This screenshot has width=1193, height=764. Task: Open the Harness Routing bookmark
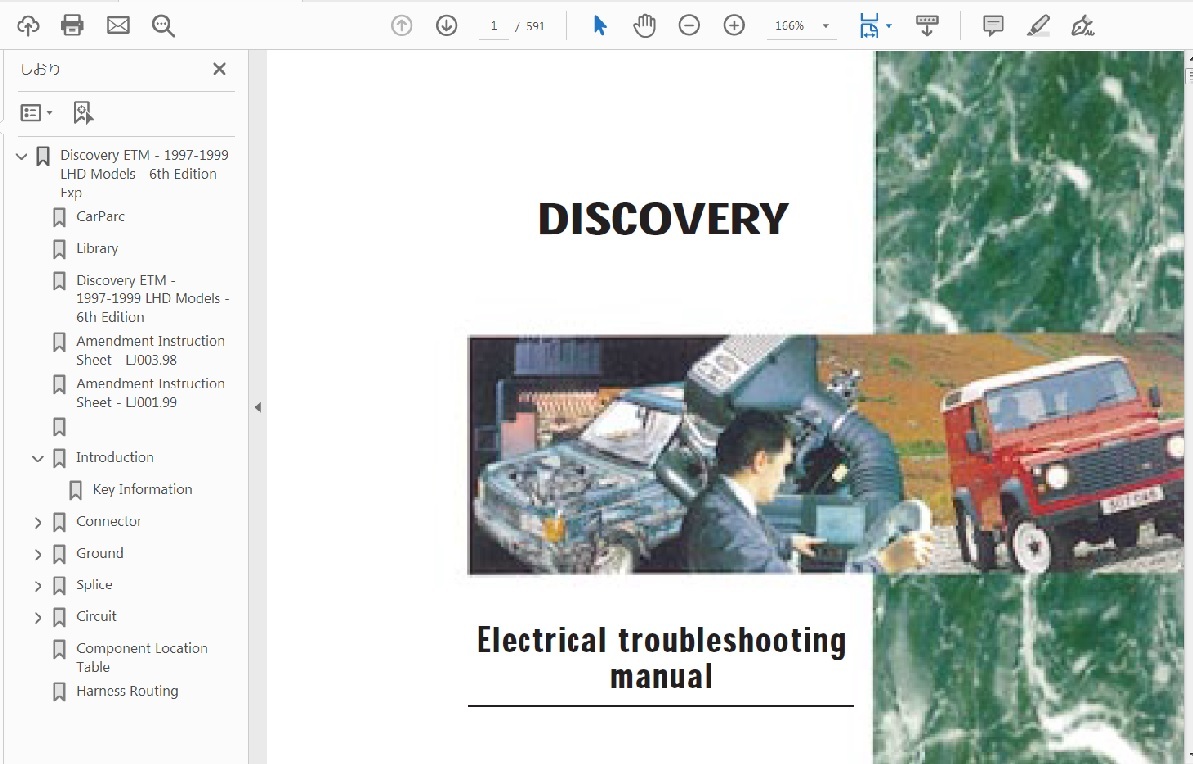[127, 691]
